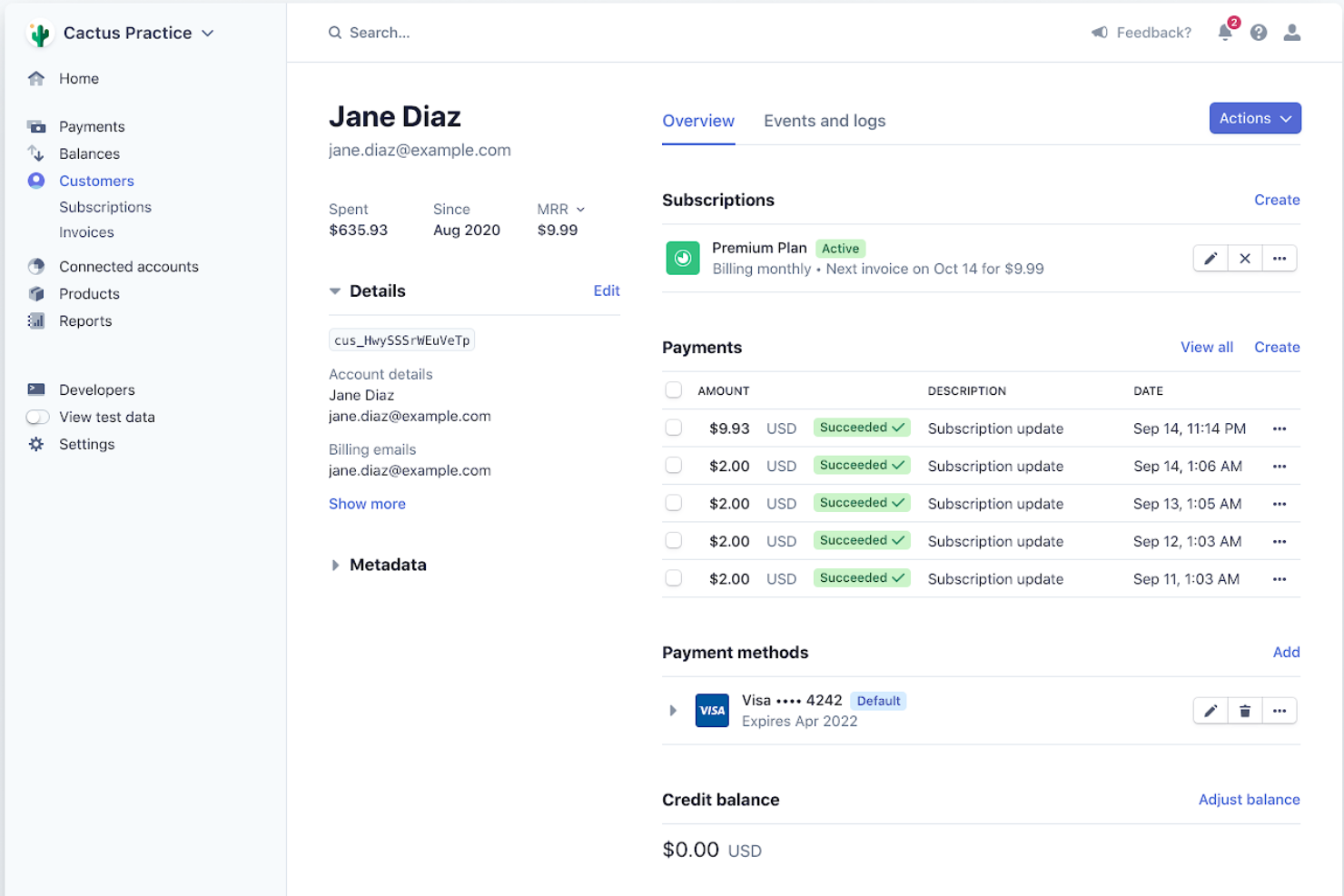Switch to the Overview tab

click(x=698, y=121)
